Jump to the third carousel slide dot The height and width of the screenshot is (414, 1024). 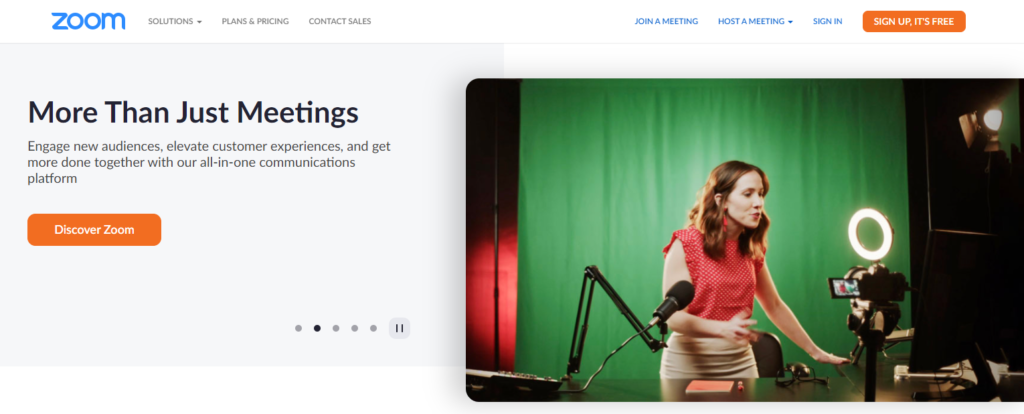tap(336, 328)
